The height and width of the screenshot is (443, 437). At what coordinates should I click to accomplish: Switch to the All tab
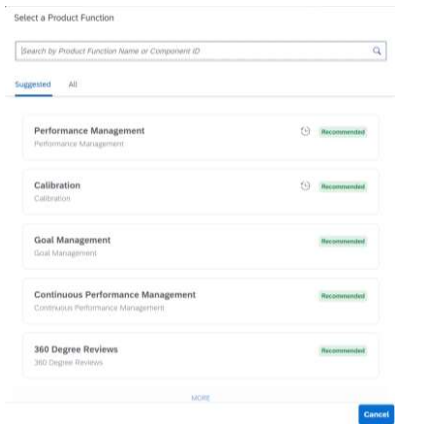[x=73, y=84]
